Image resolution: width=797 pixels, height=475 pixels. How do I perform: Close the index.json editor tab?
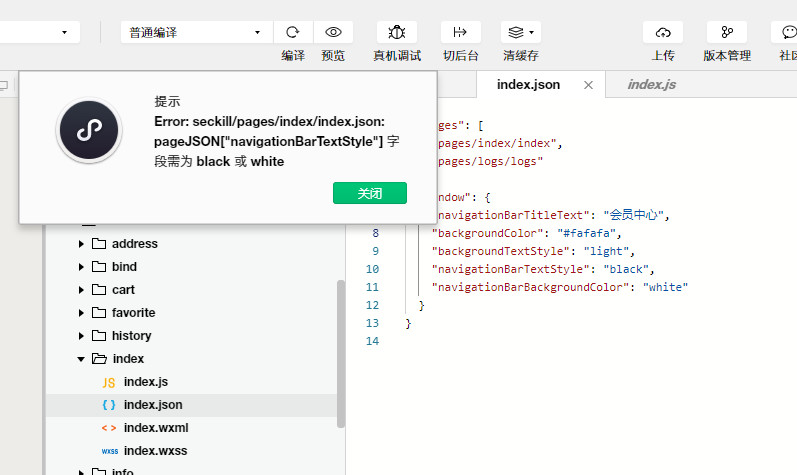[x=588, y=85]
